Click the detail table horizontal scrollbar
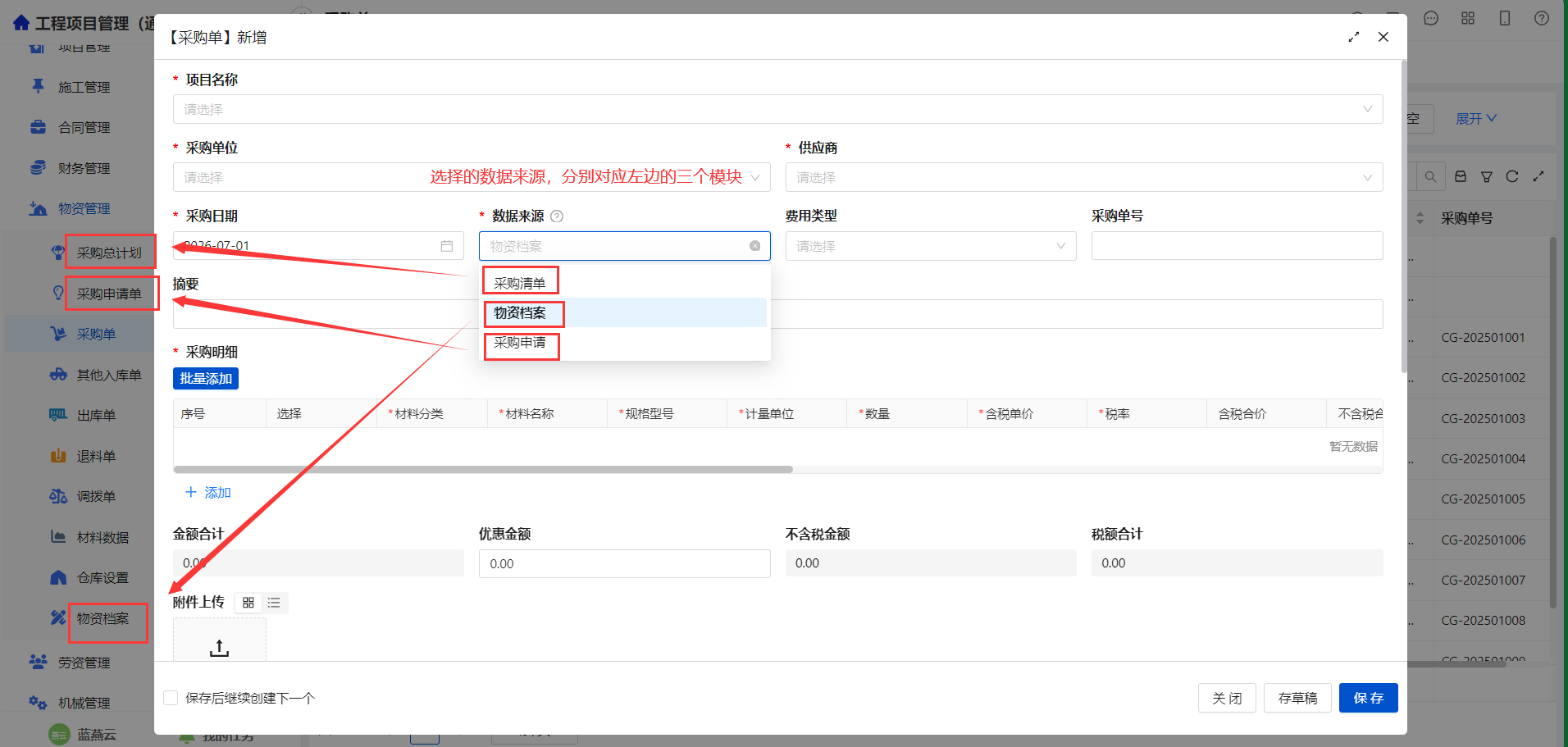This screenshot has width=1568, height=747. point(483,470)
